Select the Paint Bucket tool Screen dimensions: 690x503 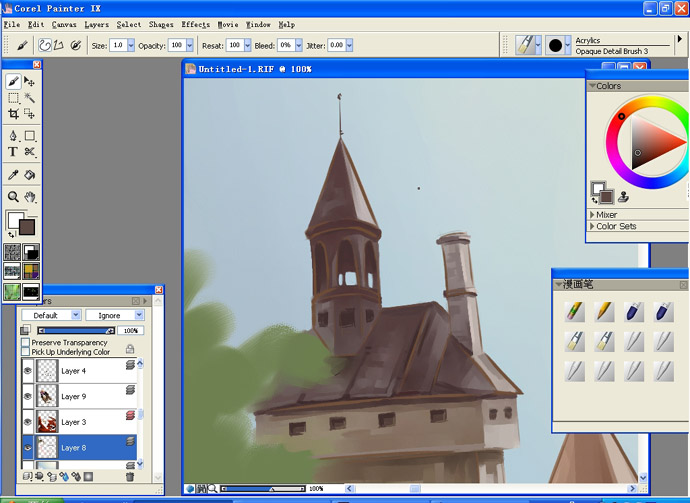point(29,175)
